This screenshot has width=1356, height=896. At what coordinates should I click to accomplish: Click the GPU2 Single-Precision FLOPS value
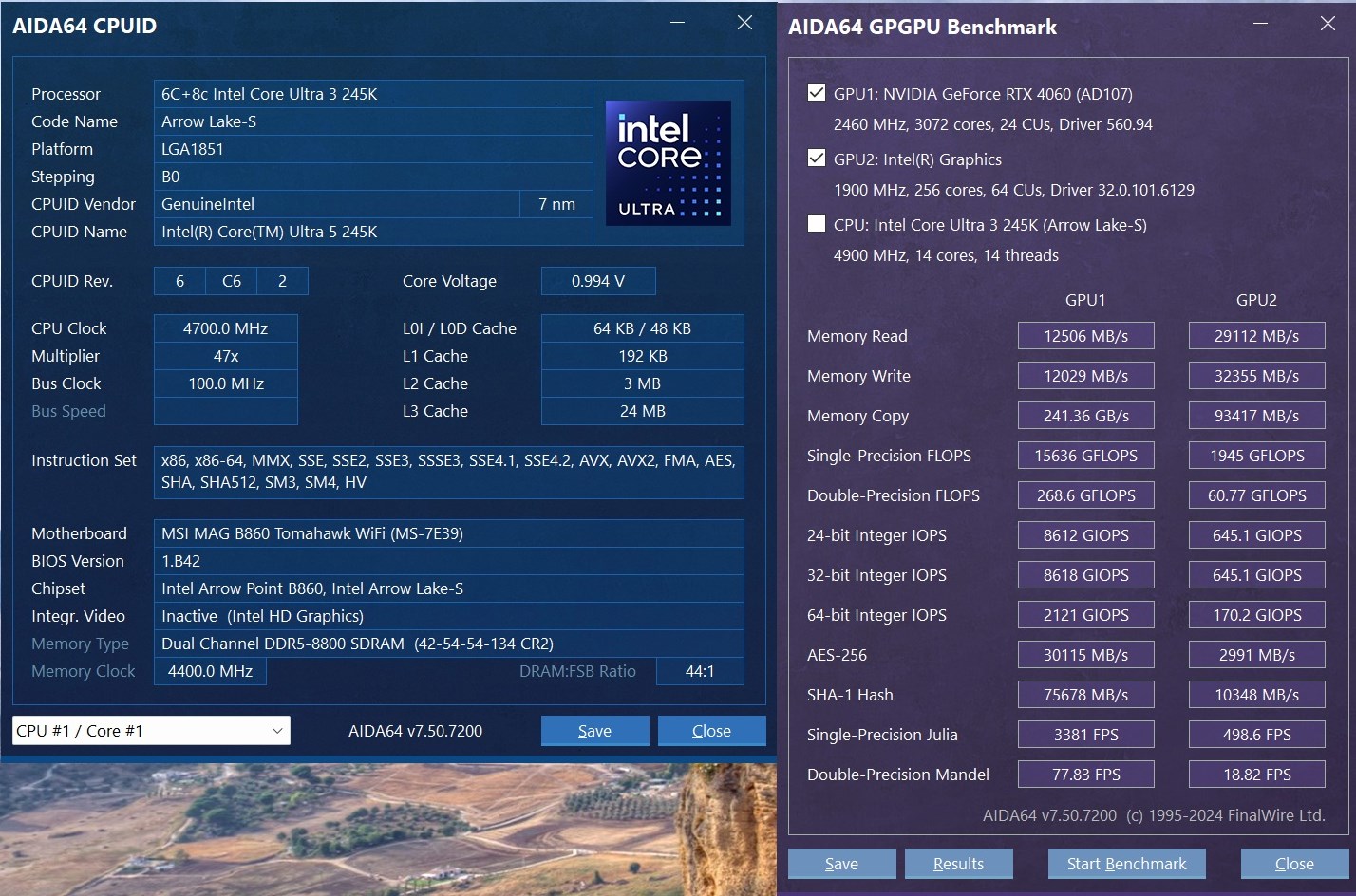click(x=1256, y=456)
